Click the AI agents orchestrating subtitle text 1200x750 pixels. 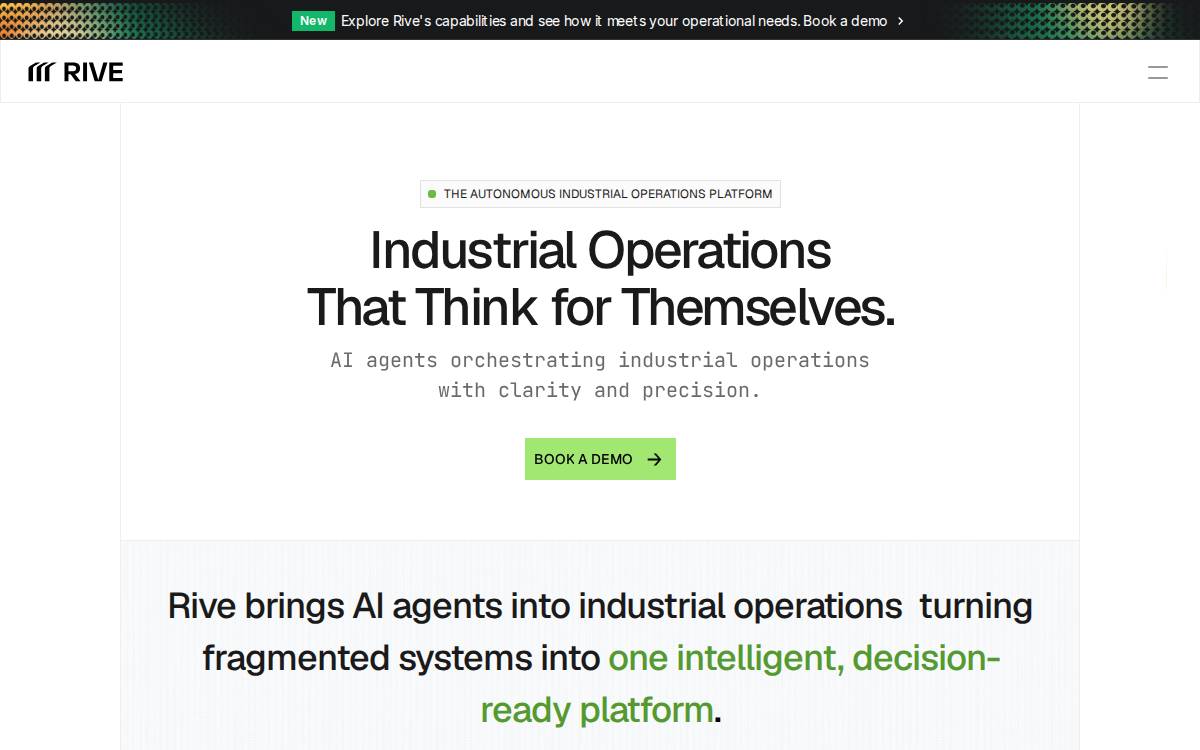[600, 375]
